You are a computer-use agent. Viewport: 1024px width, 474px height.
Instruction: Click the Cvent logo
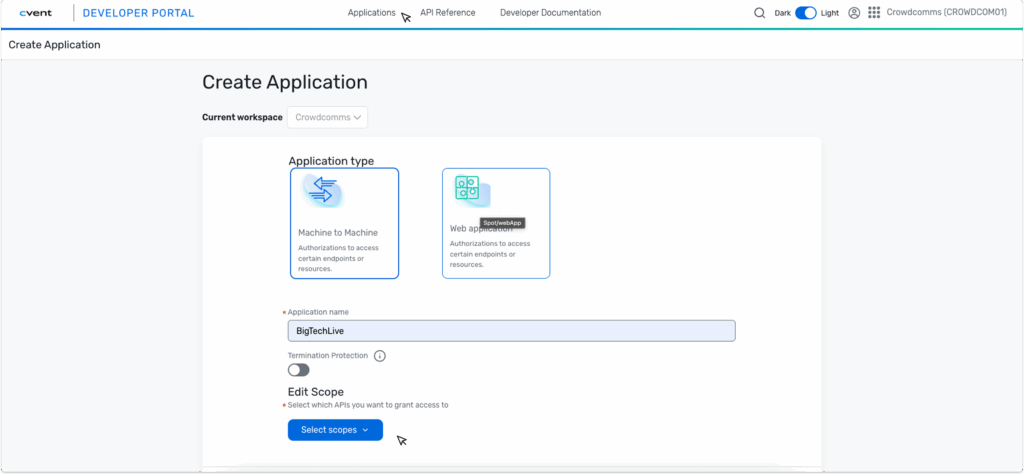[36, 13]
